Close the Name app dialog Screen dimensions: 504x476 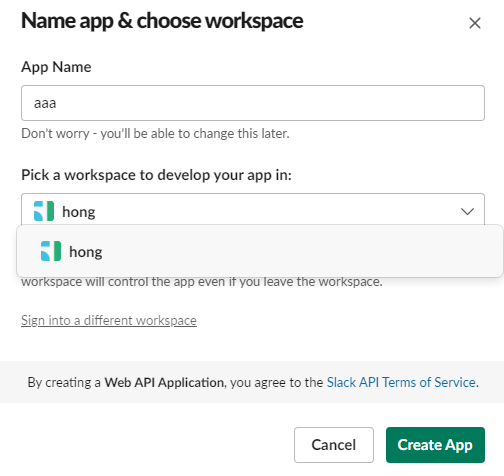click(475, 23)
